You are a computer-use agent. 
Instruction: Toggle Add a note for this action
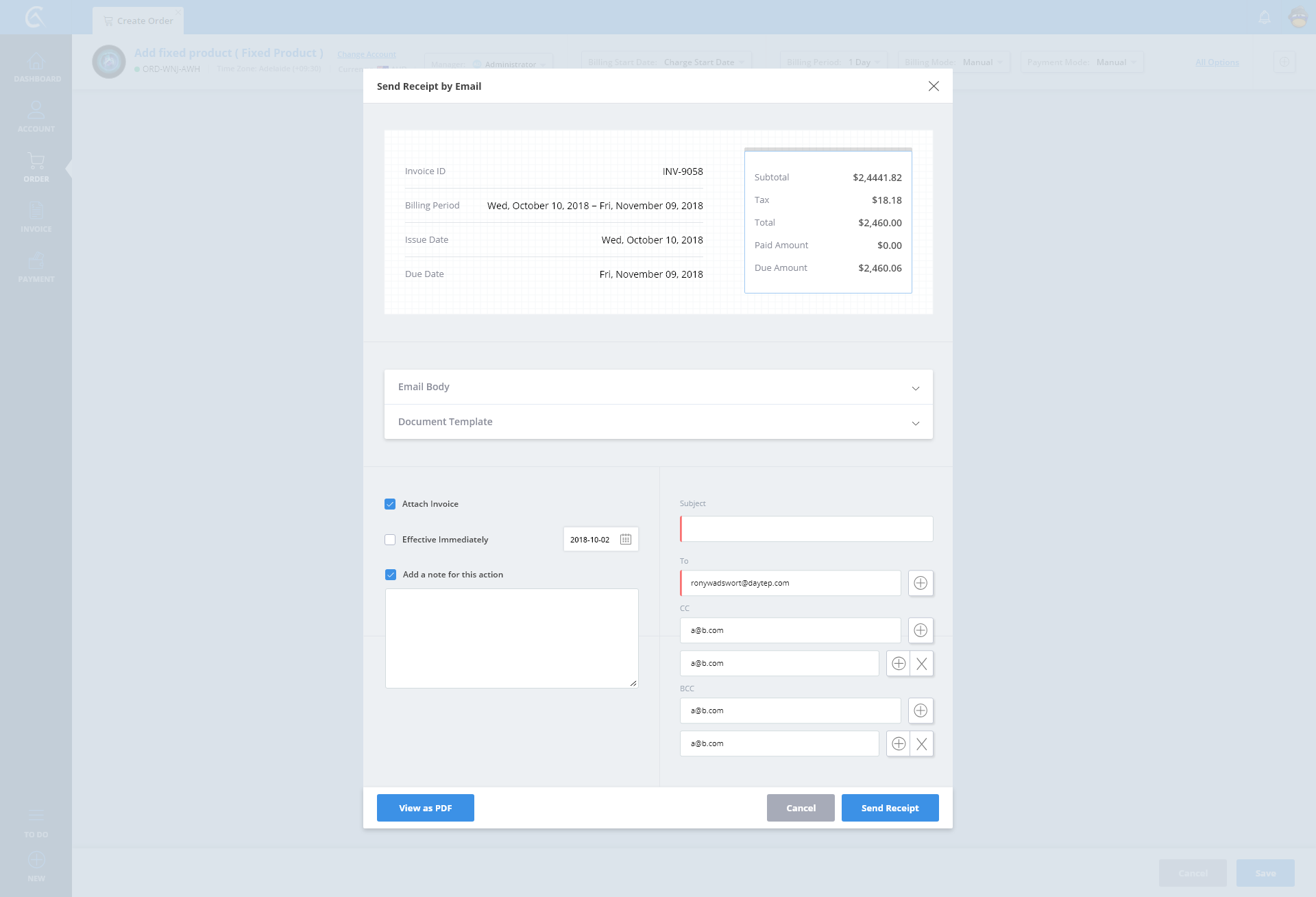(391, 575)
